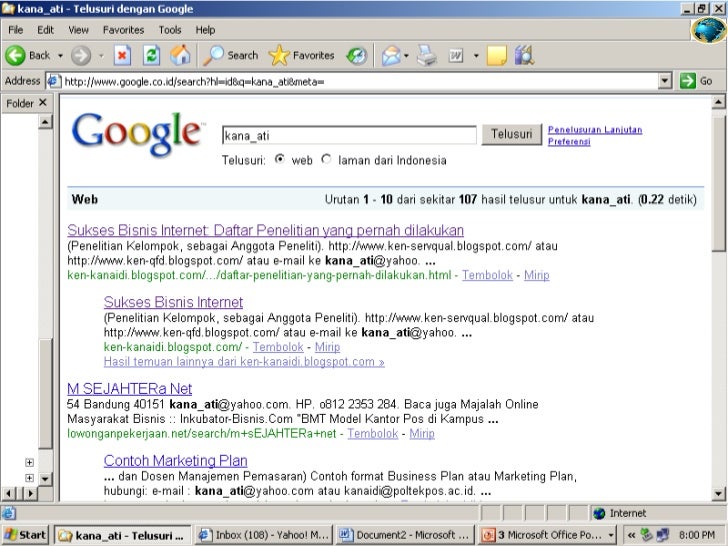Screen dimensions: 728x546
Task: Click the status bar page icon
Action: pos(9,513)
